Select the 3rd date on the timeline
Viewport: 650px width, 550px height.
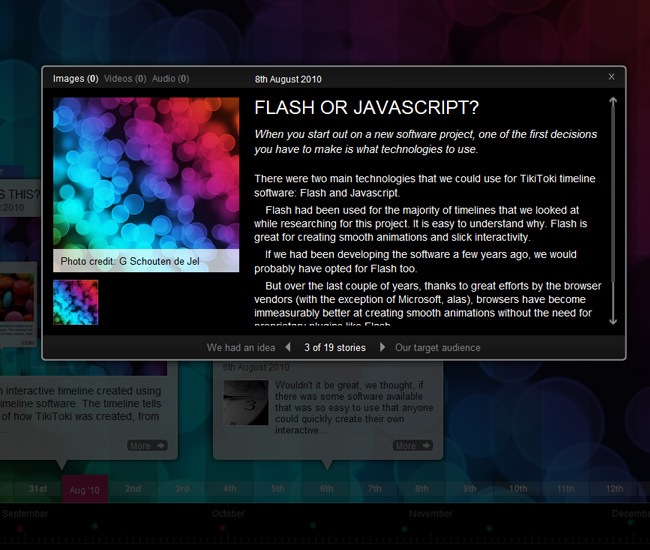pos(182,489)
